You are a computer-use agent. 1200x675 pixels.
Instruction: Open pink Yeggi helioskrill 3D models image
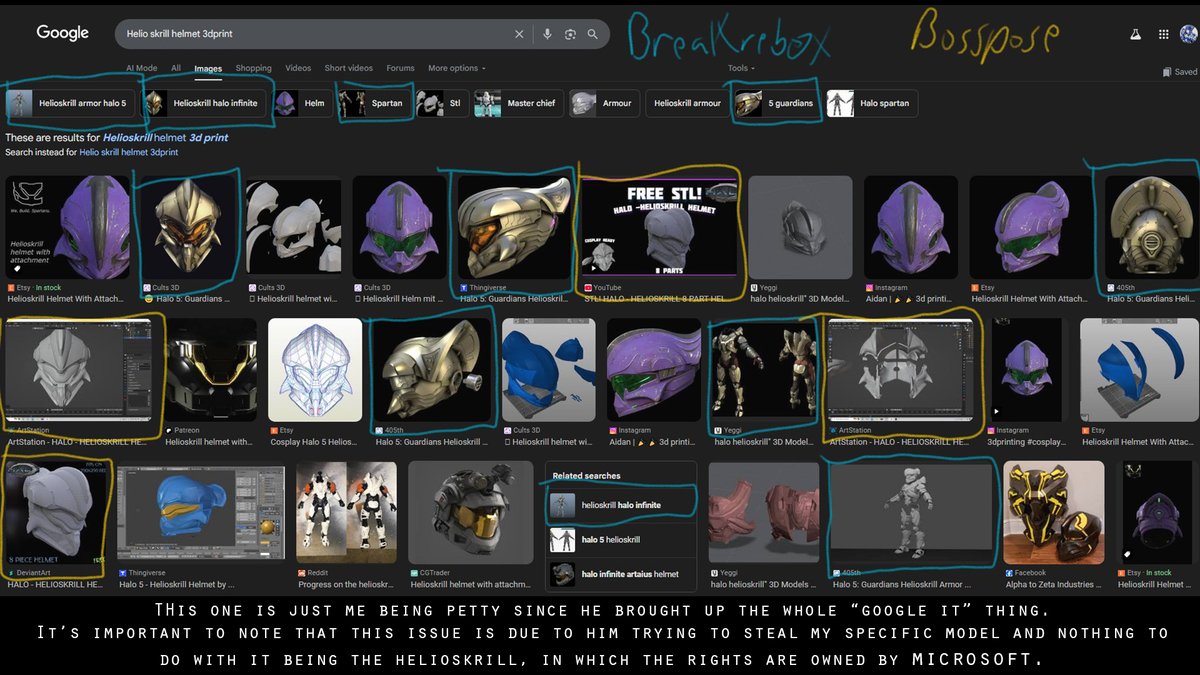[x=764, y=512]
